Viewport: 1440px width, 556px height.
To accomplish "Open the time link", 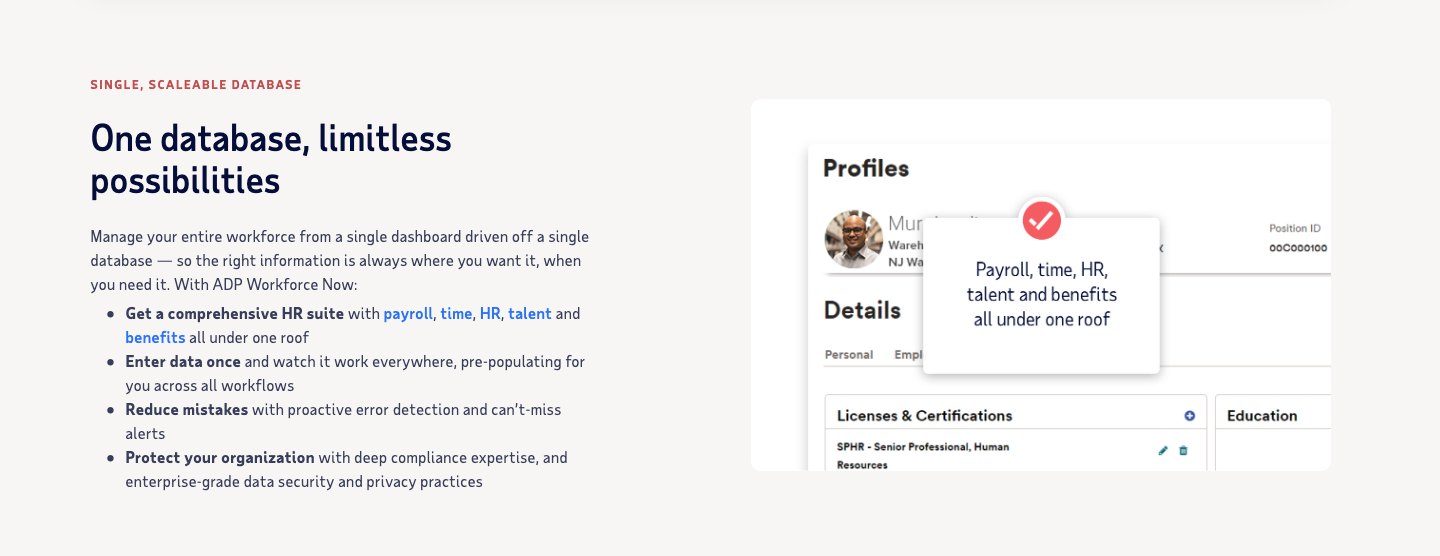I will 456,314.
